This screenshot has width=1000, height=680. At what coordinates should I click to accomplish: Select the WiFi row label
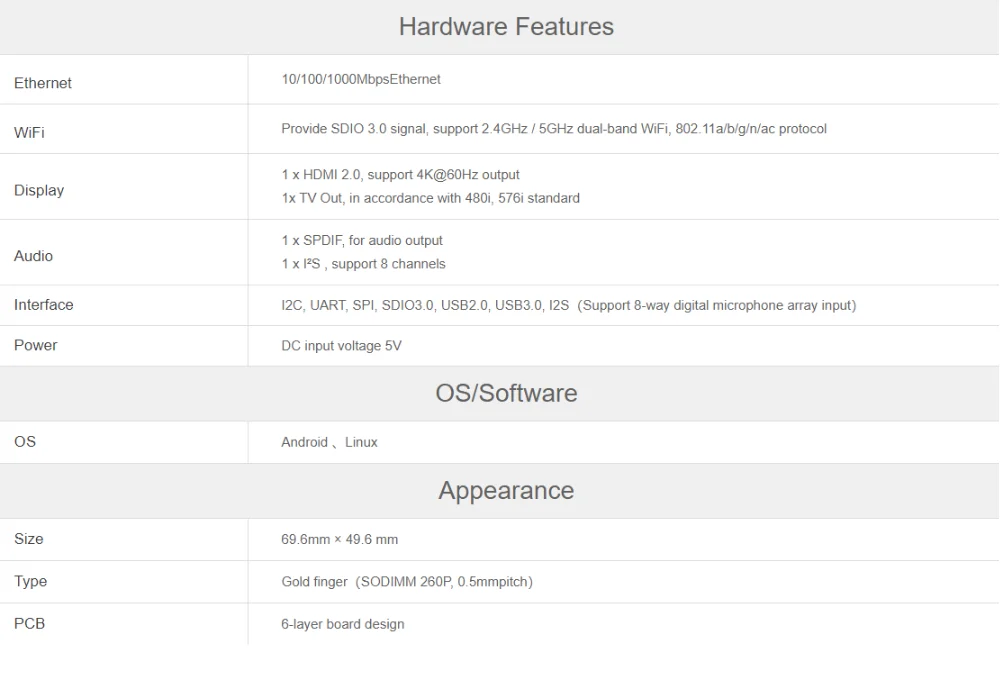pos(29,133)
